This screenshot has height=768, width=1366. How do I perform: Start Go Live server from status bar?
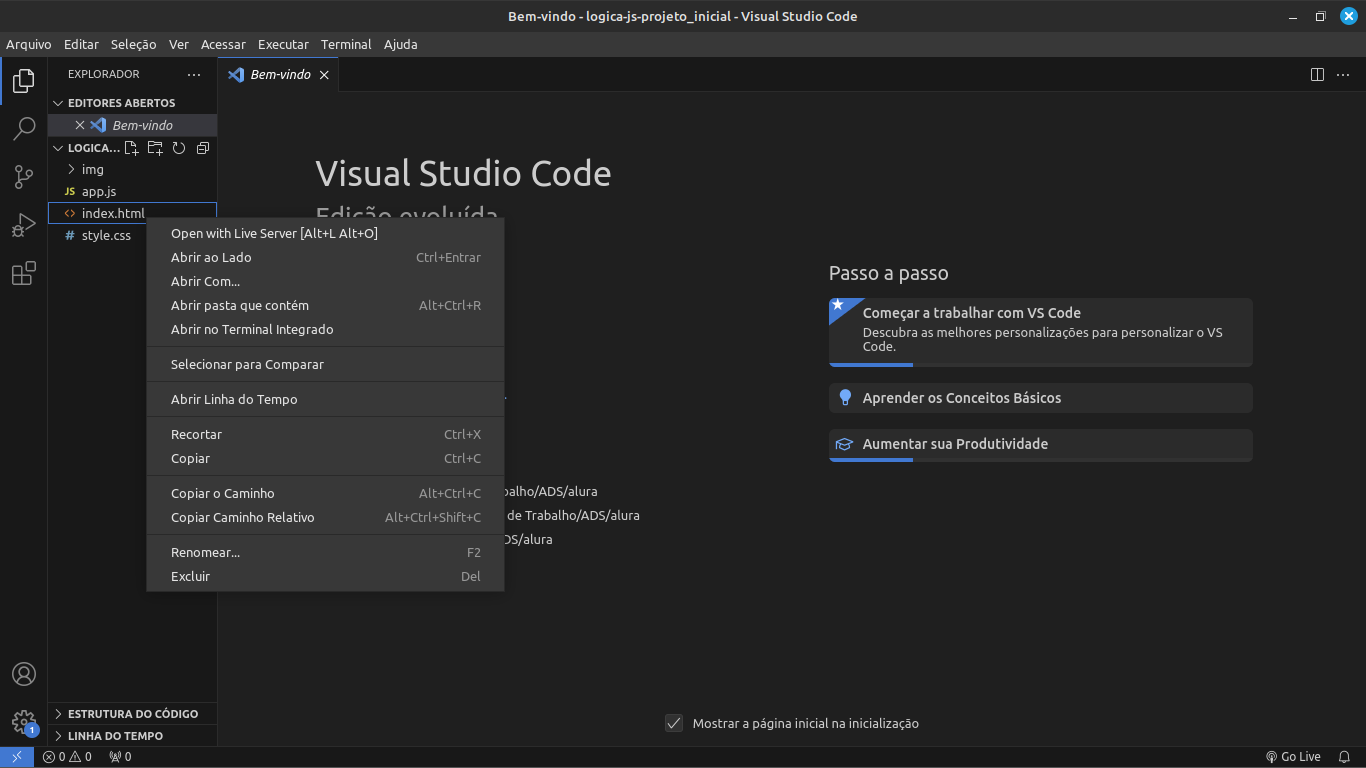[x=1293, y=757]
